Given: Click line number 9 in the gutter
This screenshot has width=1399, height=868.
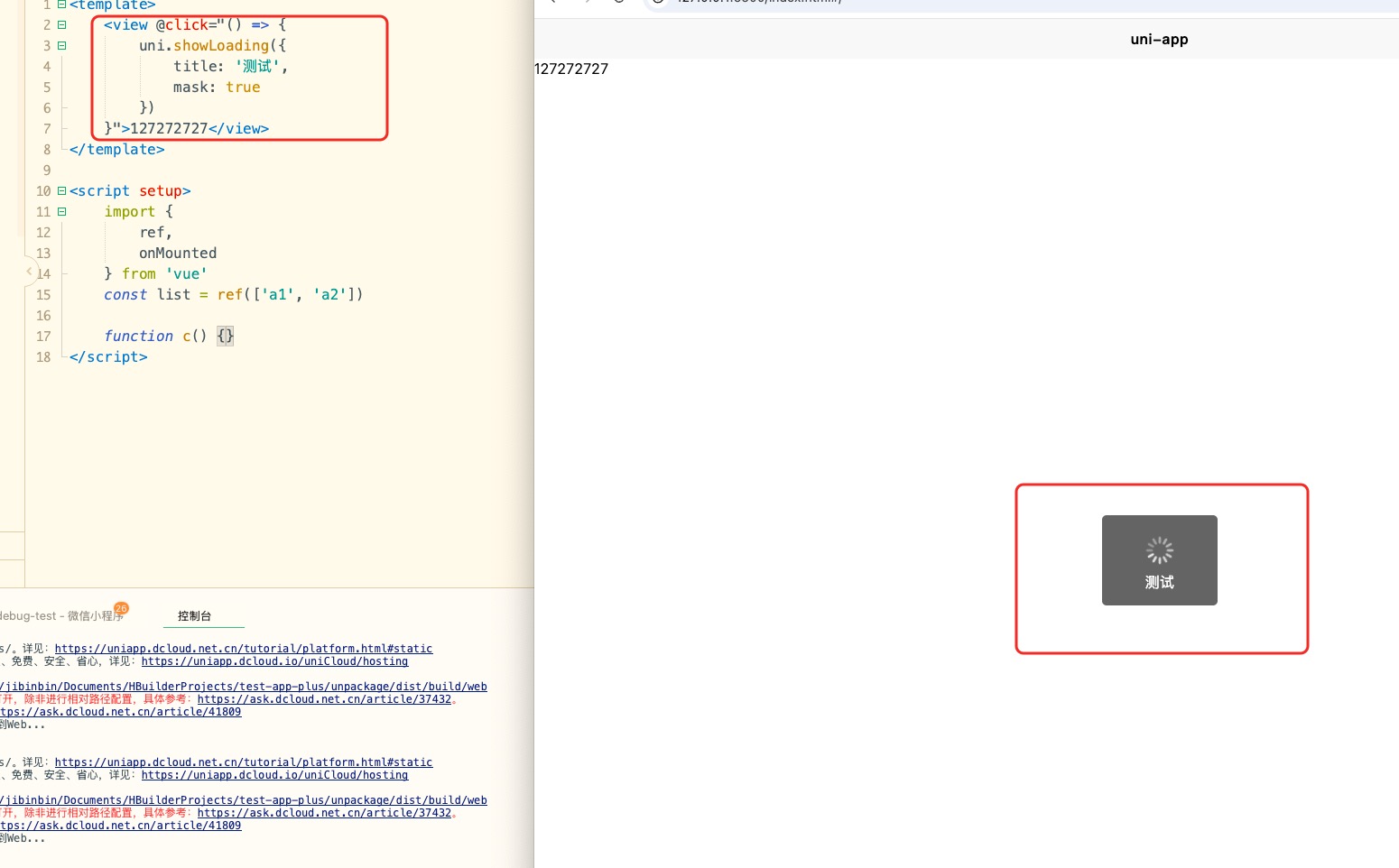Looking at the screenshot, I should pos(47,171).
